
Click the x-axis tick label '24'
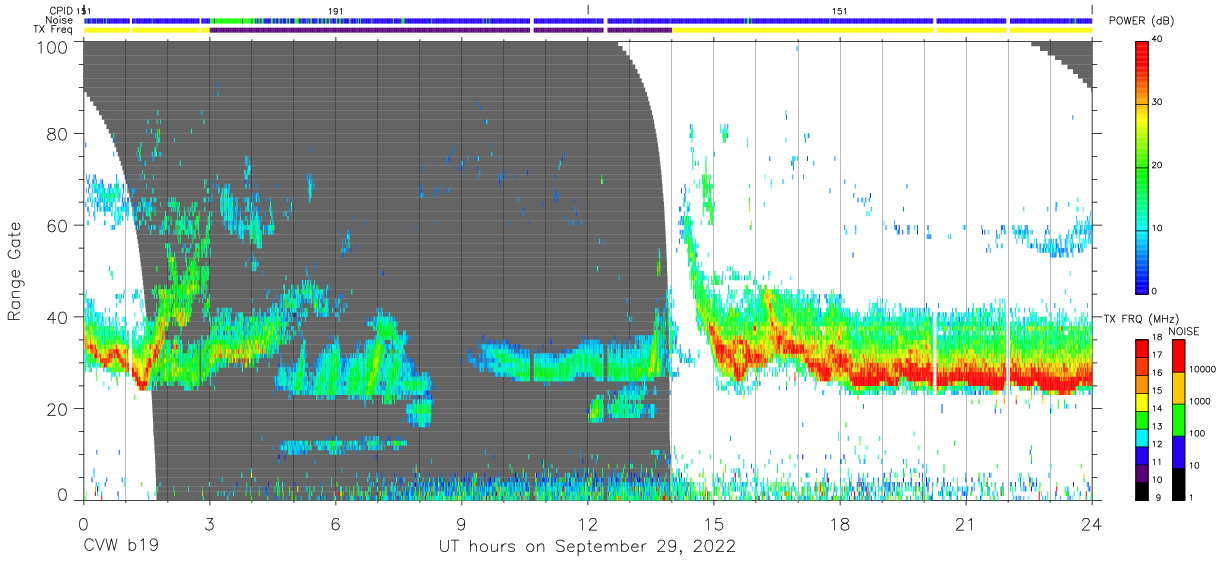pyautogui.click(x=1092, y=524)
